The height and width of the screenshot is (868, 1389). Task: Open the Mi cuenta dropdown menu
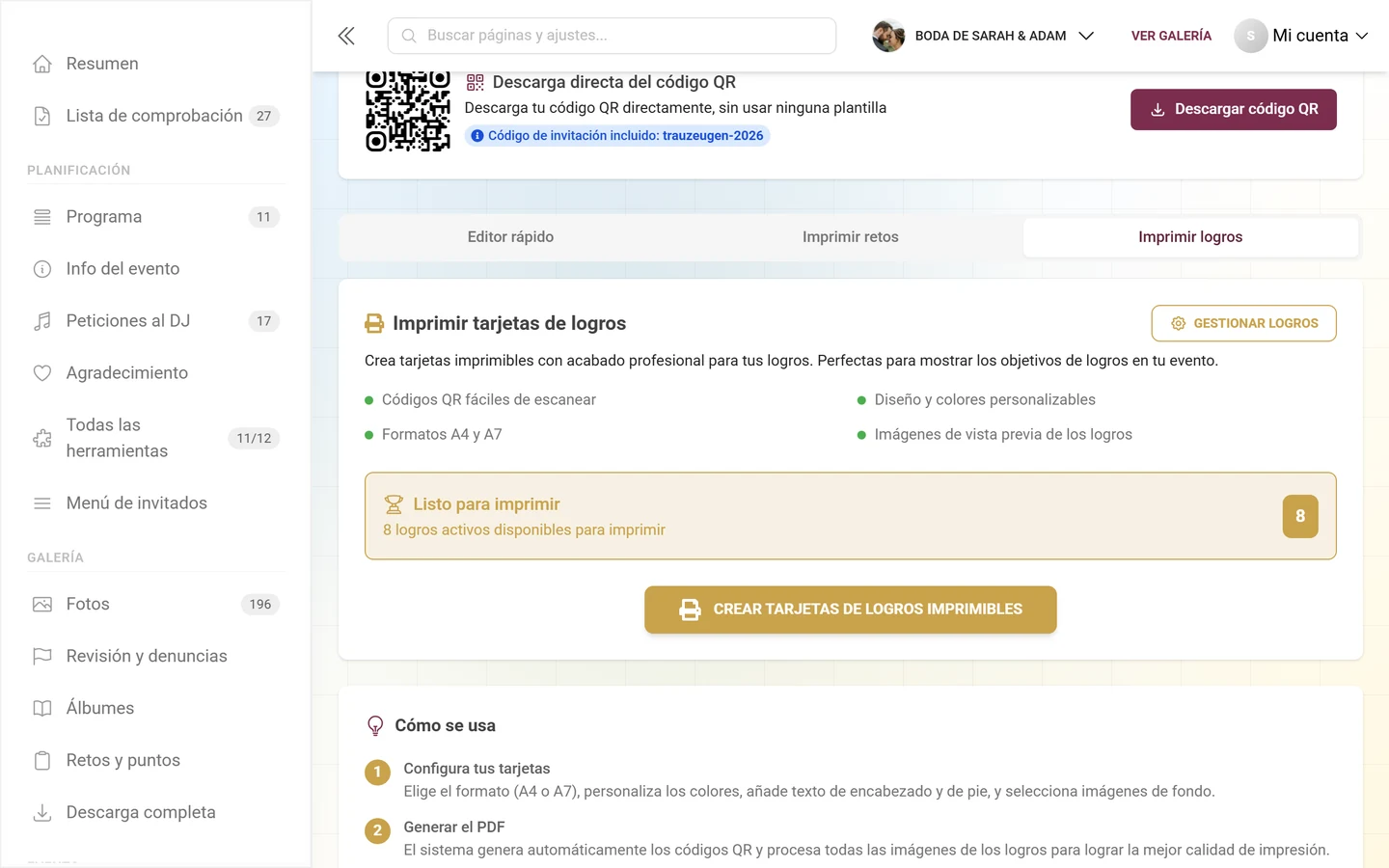coord(1301,36)
